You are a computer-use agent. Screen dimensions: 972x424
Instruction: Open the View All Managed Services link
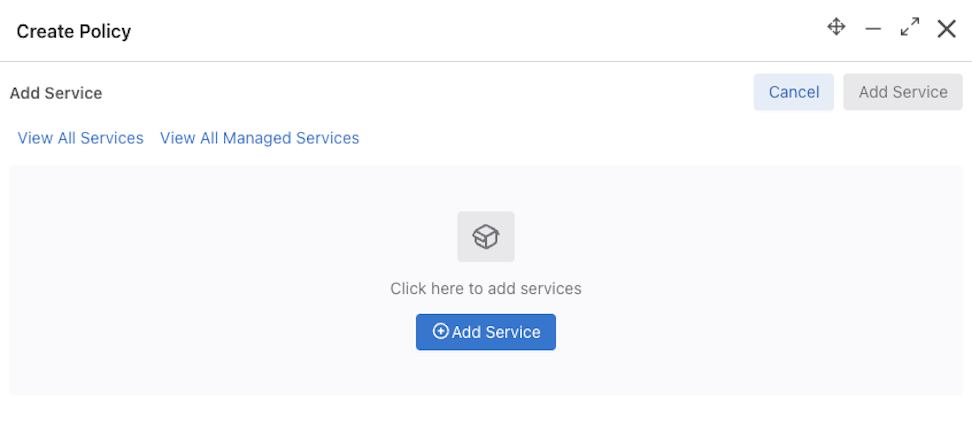coord(260,138)
